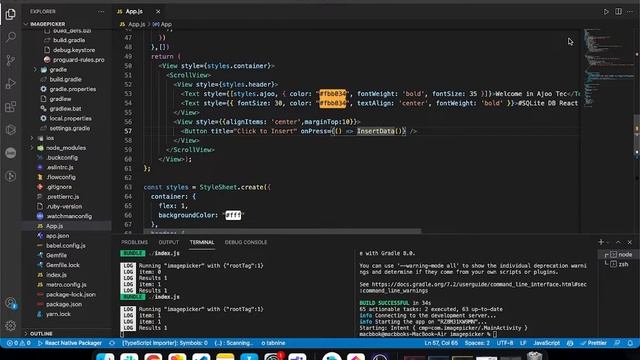Open .watchmanconfig file
Image resolution: width=640 pixels, height=360 pixels.
tap(69, 216)
